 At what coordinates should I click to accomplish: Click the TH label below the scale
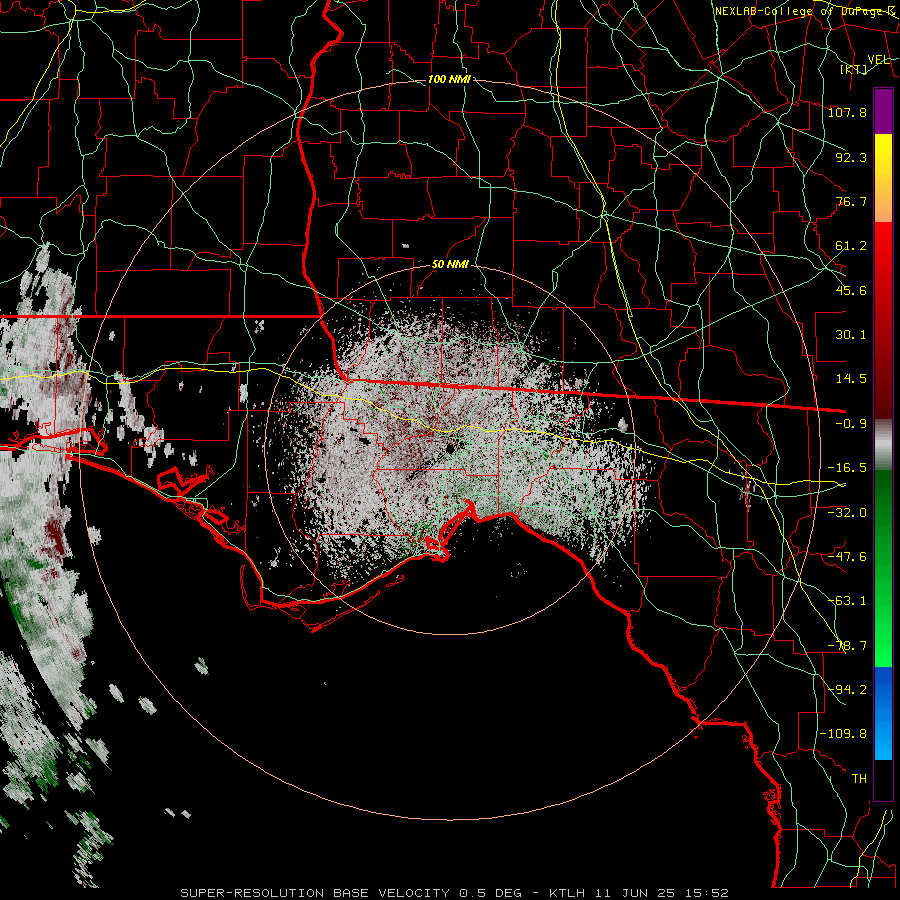(859, 778)
